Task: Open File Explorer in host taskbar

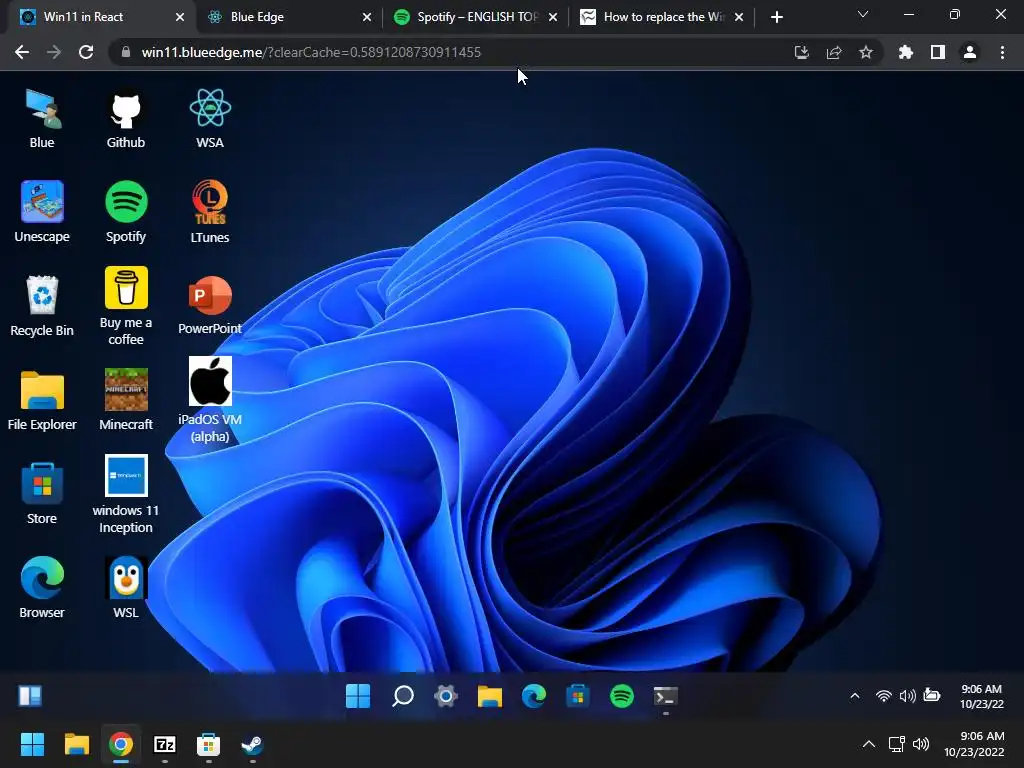Action: click(x=76, y=744)
